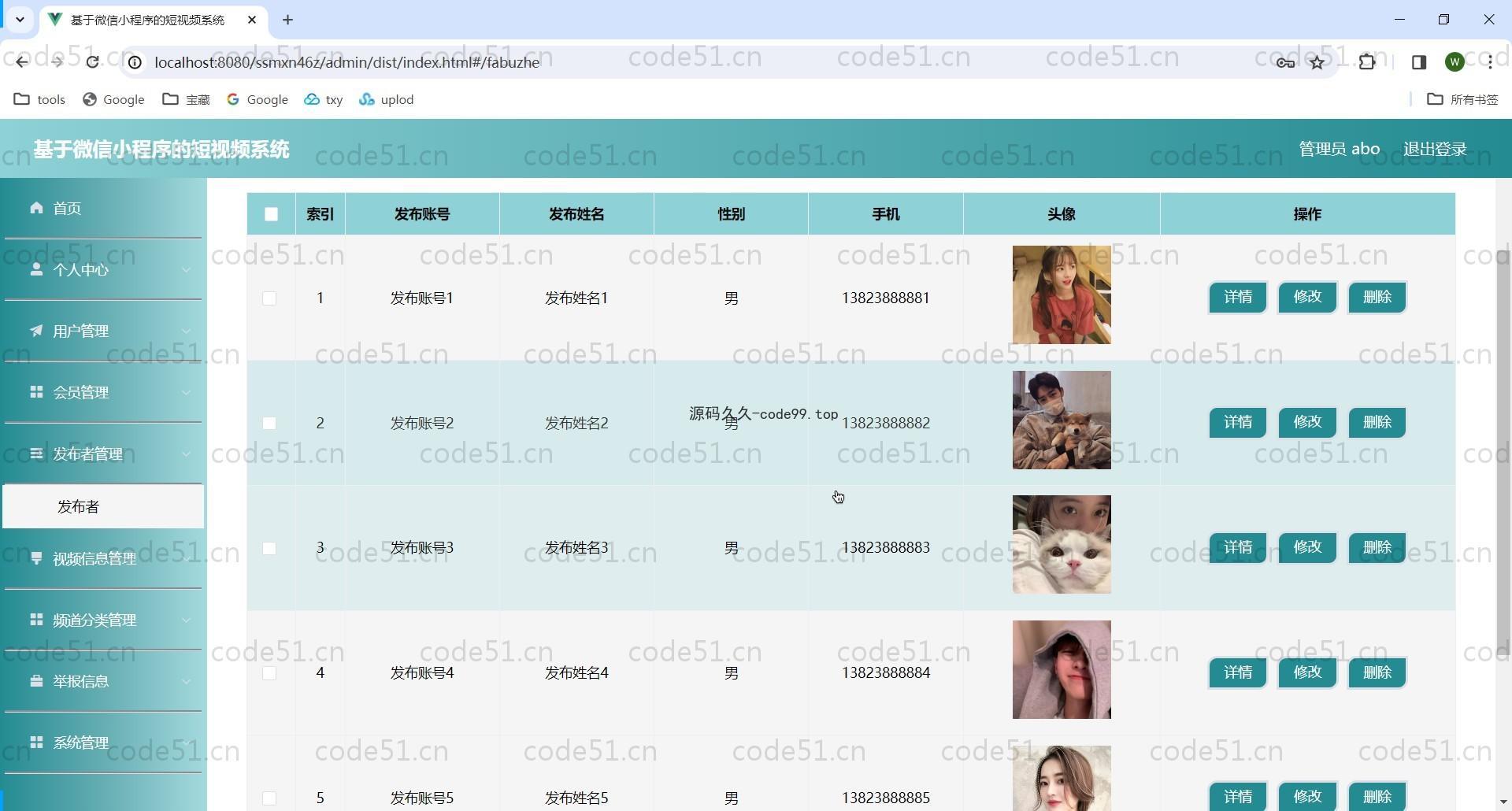The image size is (1512, 811).
Task: Open avatar thumbnail of 发布姓名3
Action: (1062, 544)
